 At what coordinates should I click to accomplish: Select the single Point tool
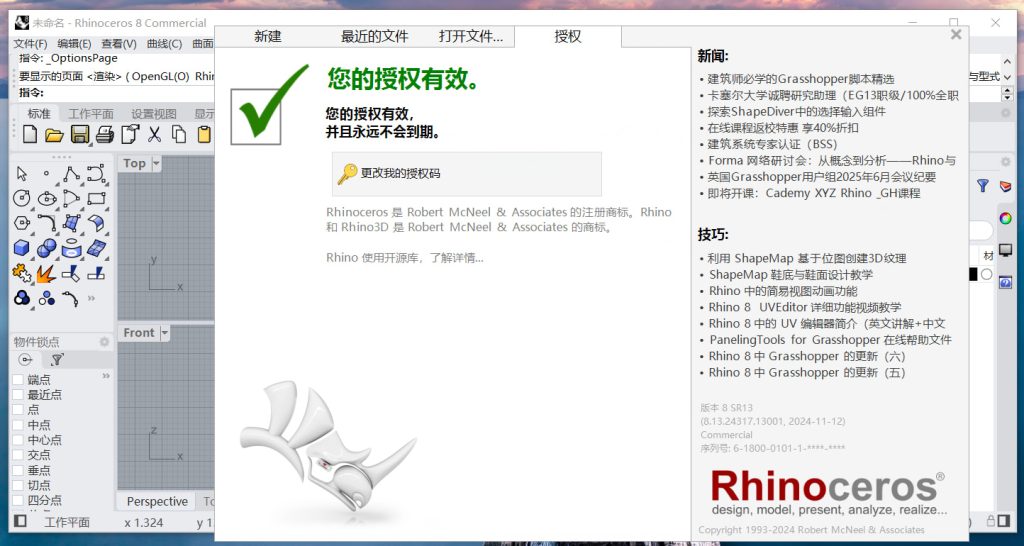46,174
